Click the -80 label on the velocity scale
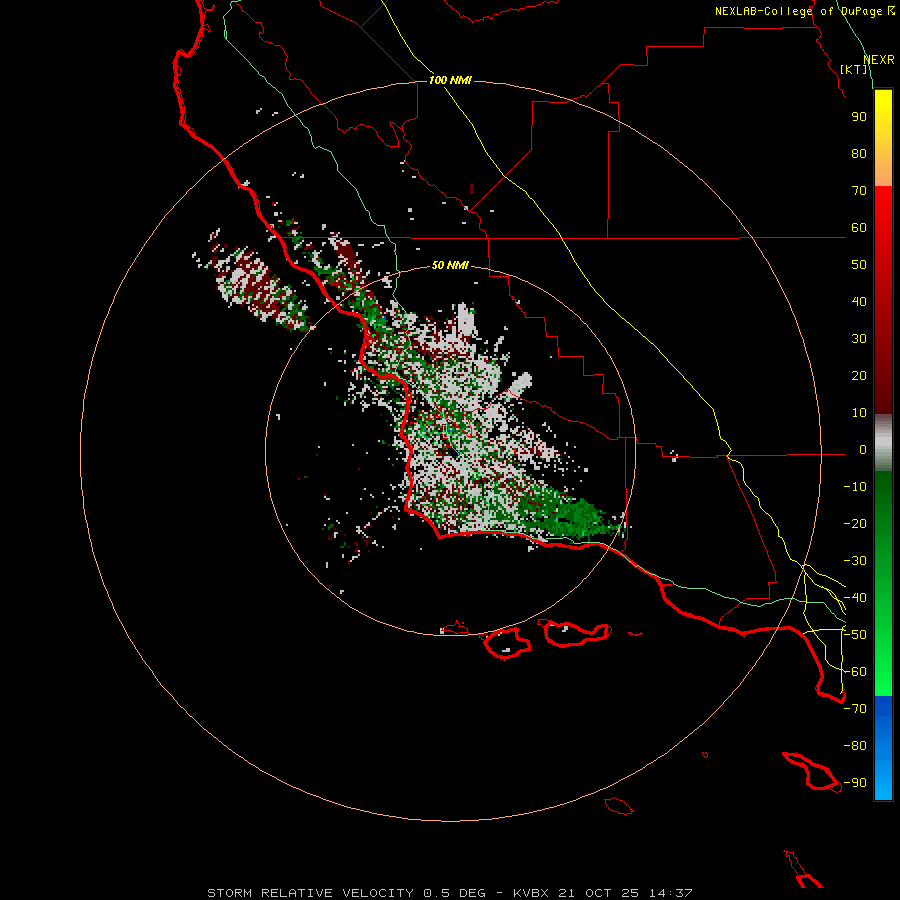Viewport: 900px width, 900px height. (x=855, y=746)
